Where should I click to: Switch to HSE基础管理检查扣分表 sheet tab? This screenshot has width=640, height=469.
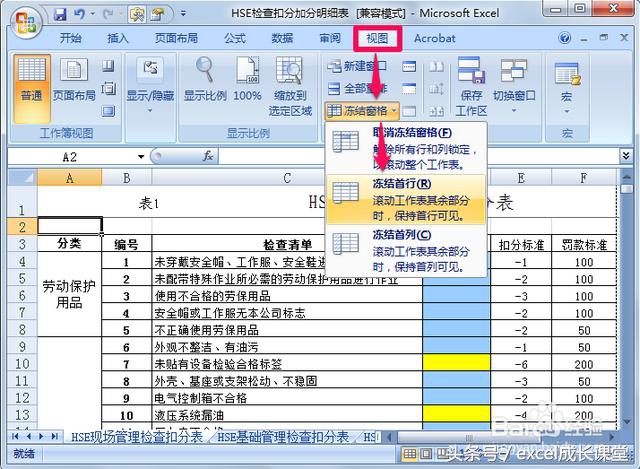285,437
